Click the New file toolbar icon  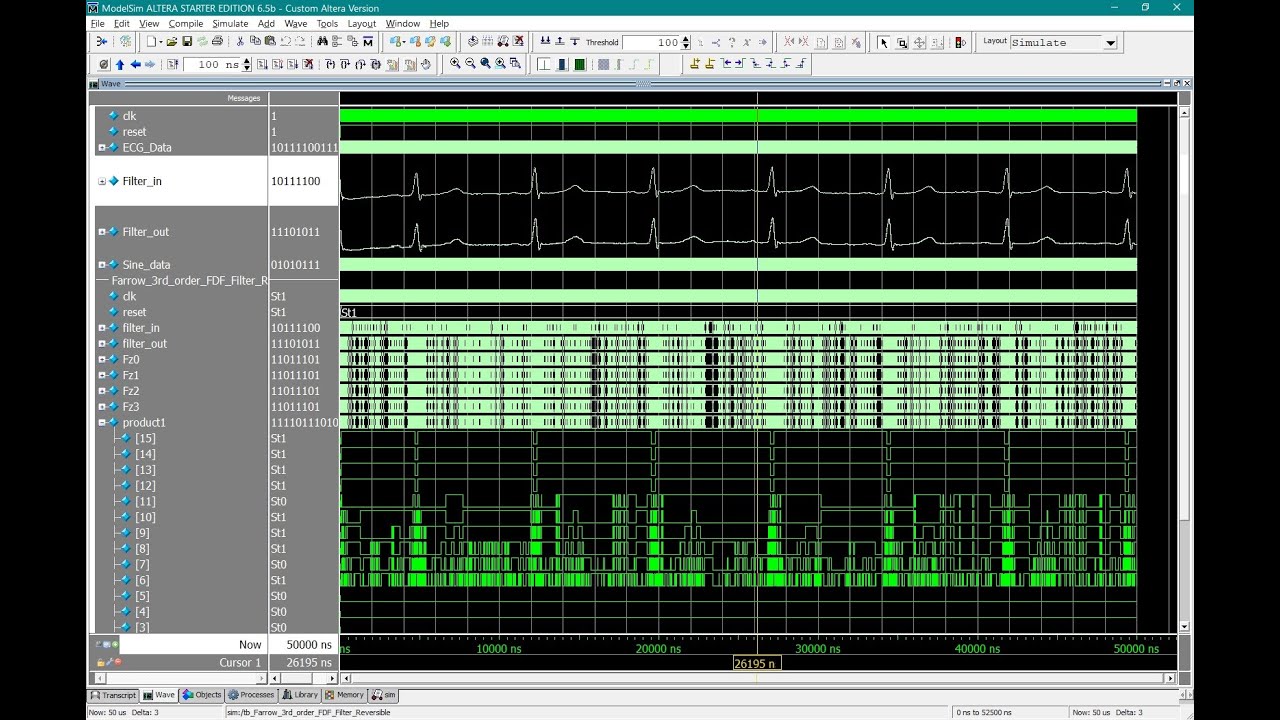pos(151,41)
